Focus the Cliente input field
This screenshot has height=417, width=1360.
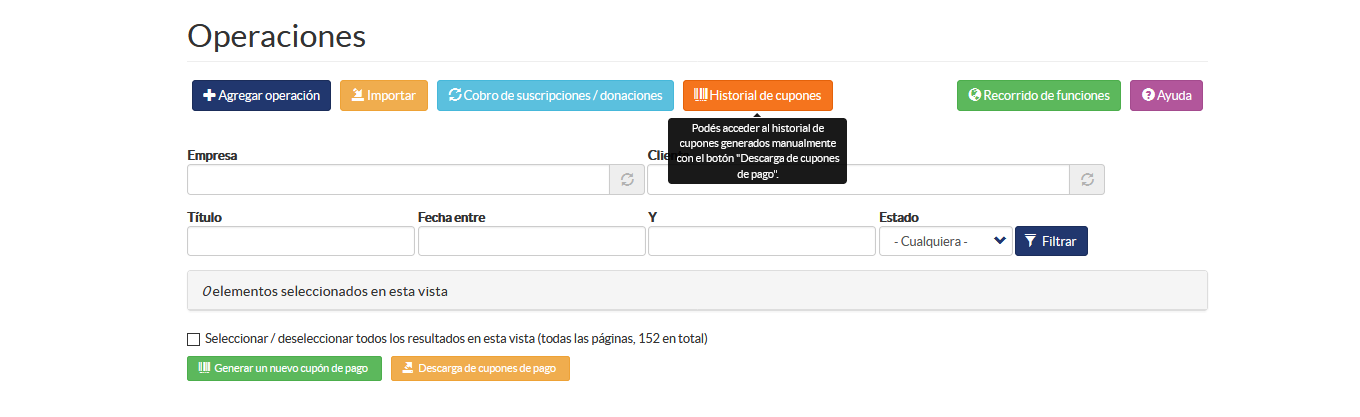tap(859, 180)
